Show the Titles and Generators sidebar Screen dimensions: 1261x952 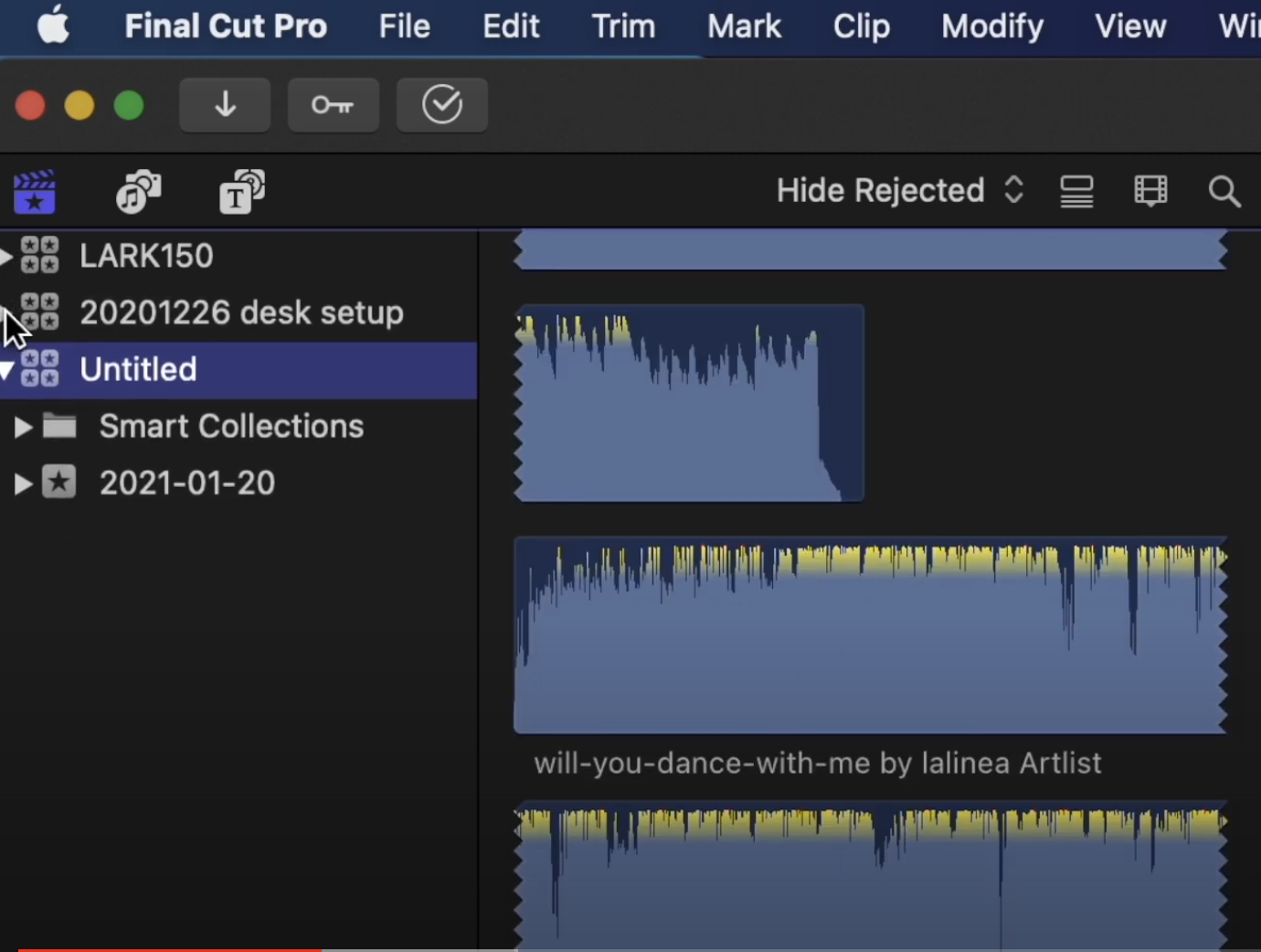coord(242,192)
